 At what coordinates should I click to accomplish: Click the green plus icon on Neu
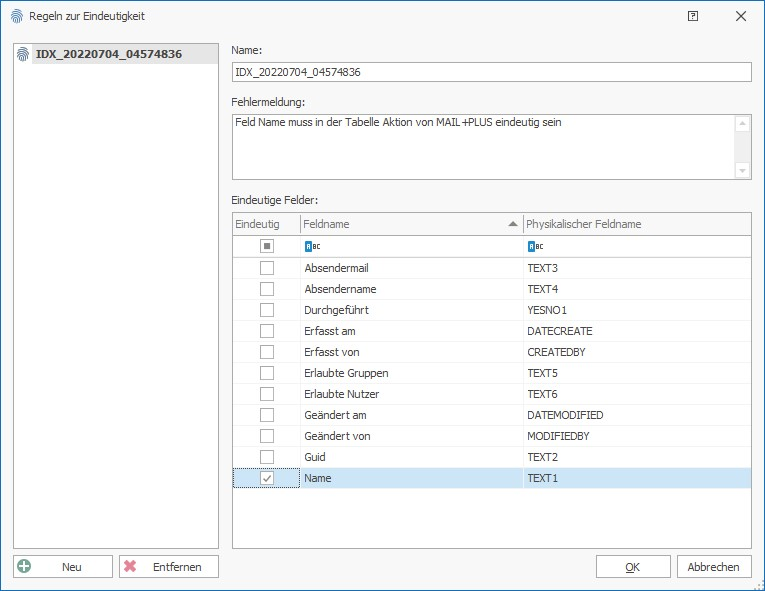coord(24,566)
